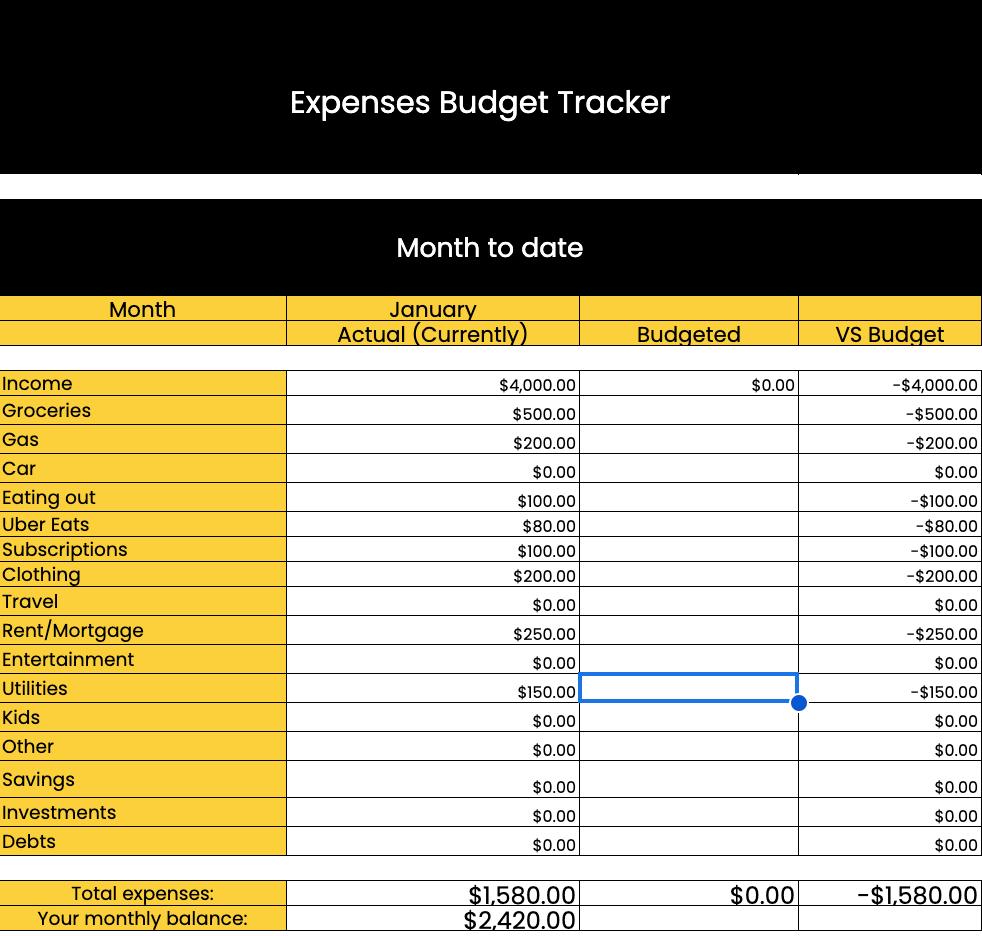The width and height of the screenshot is (982, 936).
Task: Select the Kids row label
Action: [x=143, y=717]
